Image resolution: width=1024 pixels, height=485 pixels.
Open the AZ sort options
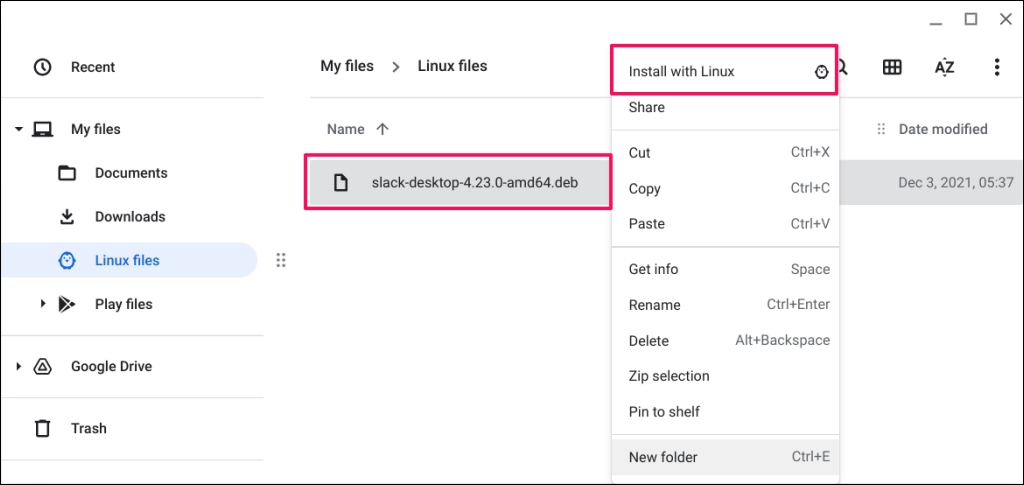point(944,67)
